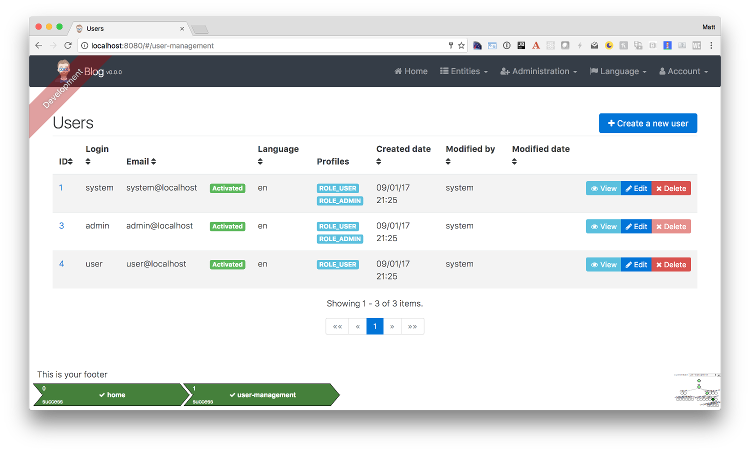750x452 pixels.
Task: Click Delete in the admin row
Action: 671,226
